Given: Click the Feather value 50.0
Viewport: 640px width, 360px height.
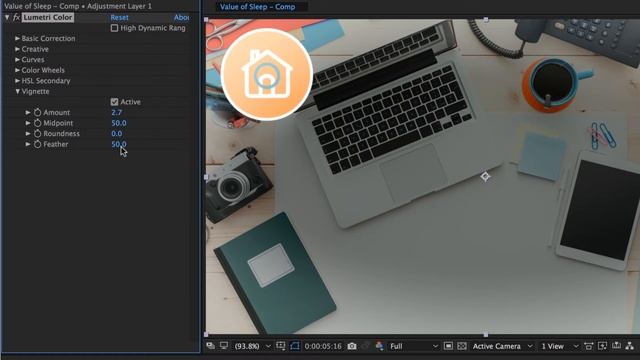Looking at the screenshot, I should (119, 144).
